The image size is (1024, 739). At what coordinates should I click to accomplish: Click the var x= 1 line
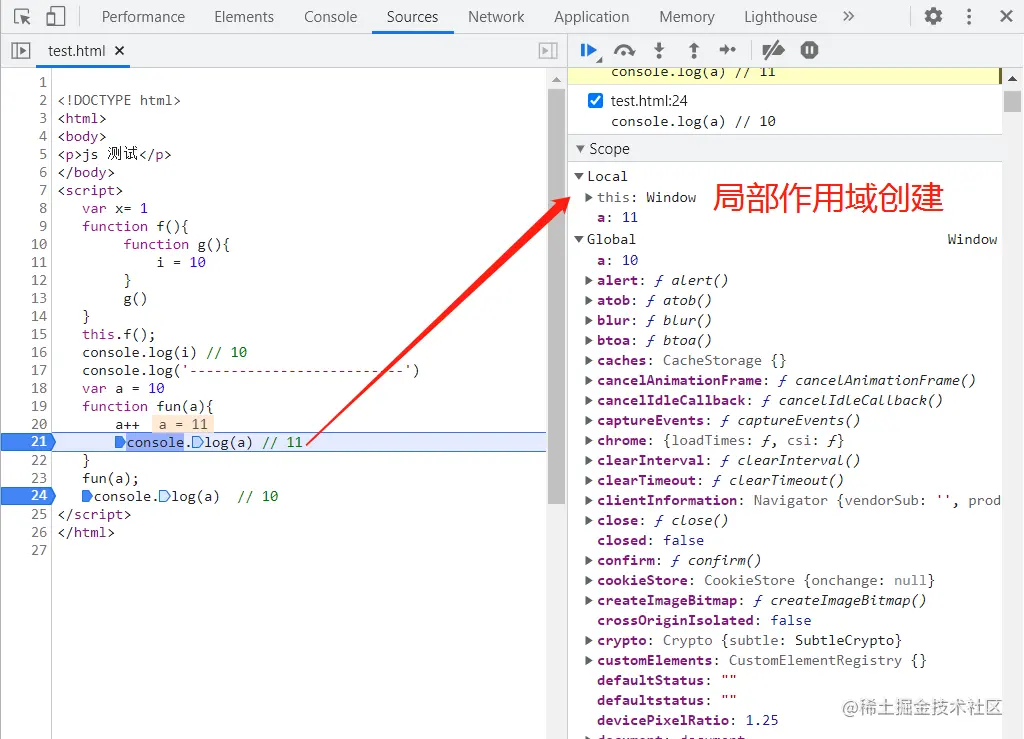pos(115,208)
